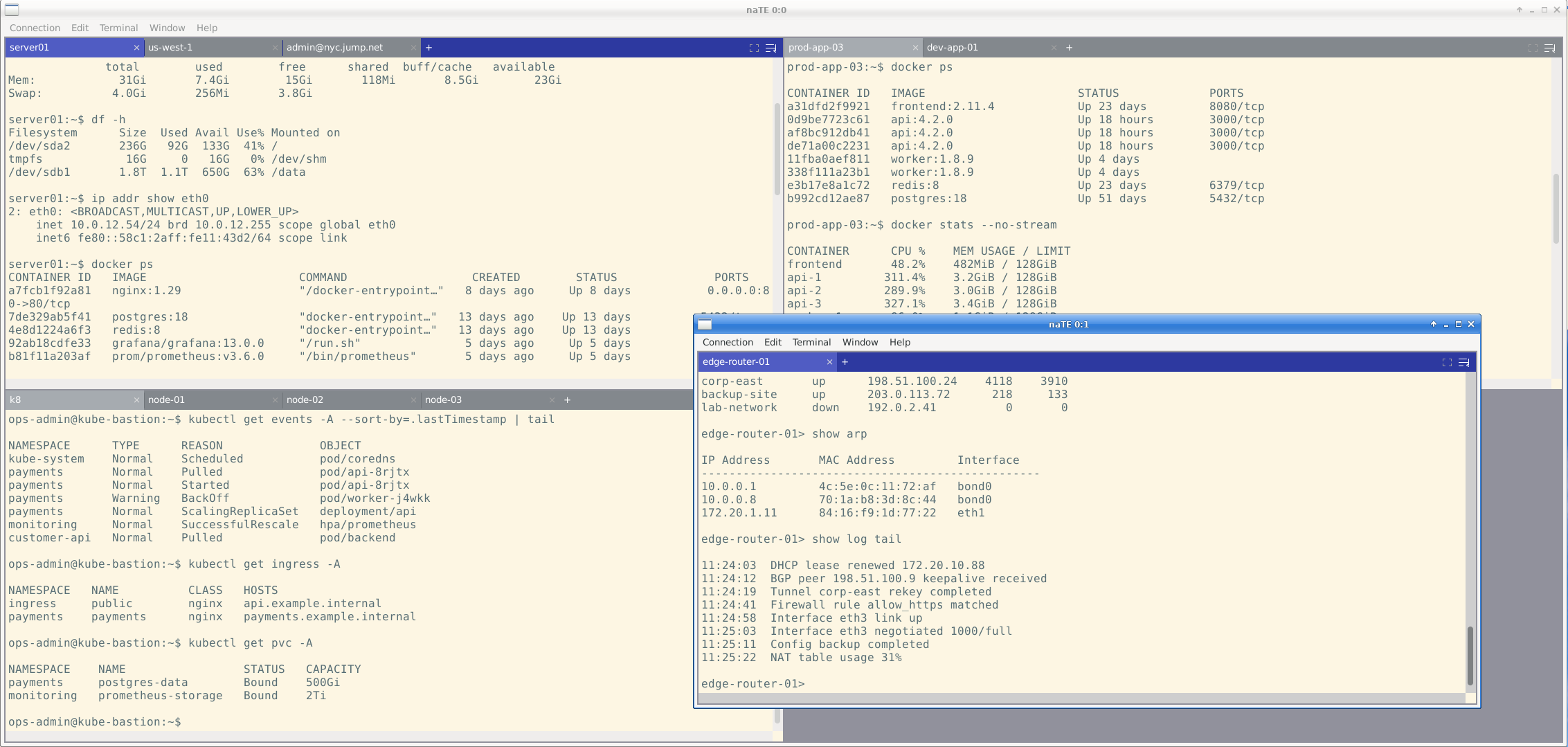
Task: Open Terminal menu in naTE 0:1
Action: tap(811, 343)
